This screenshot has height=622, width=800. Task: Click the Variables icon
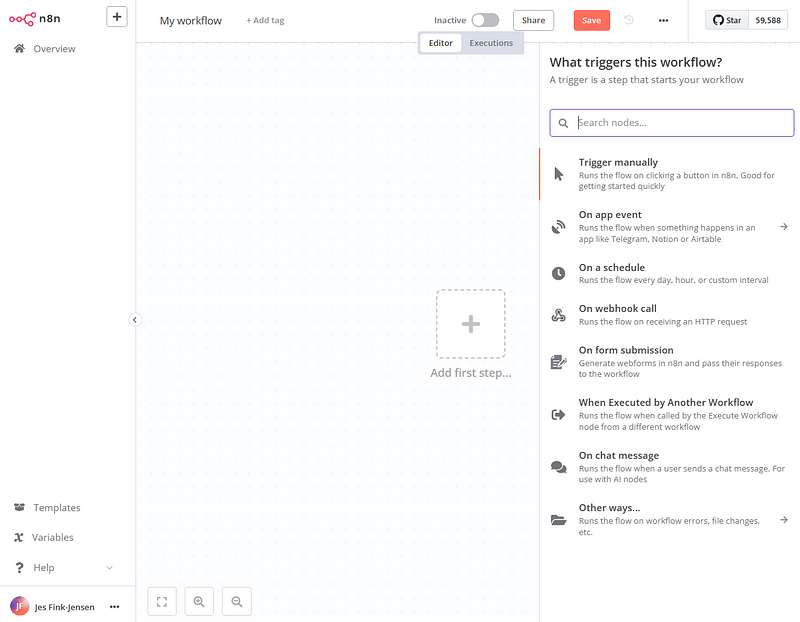tap(19, 537)
